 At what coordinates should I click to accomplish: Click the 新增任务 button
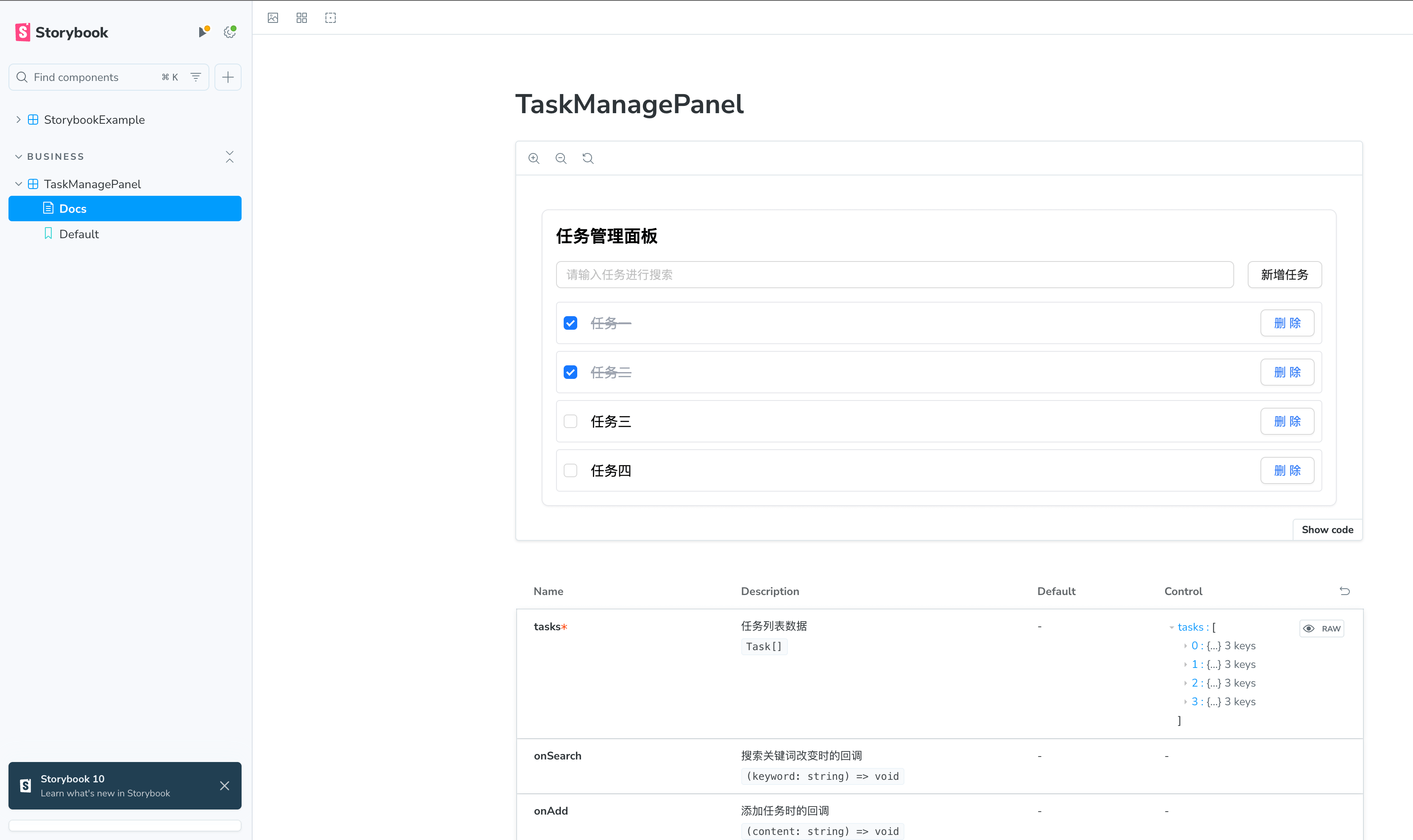1285,275
